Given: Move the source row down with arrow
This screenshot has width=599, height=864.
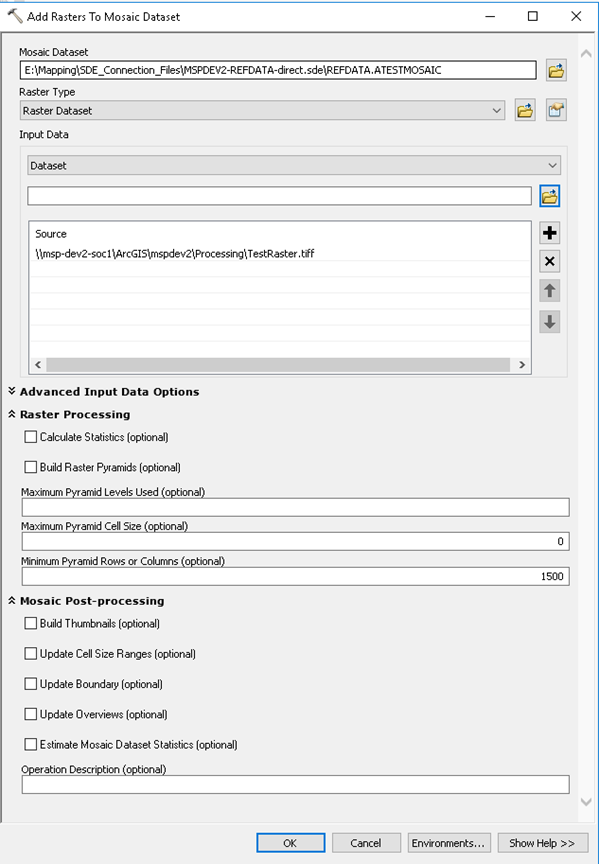Looking at the screenshot, I should [x=549, y=322].
